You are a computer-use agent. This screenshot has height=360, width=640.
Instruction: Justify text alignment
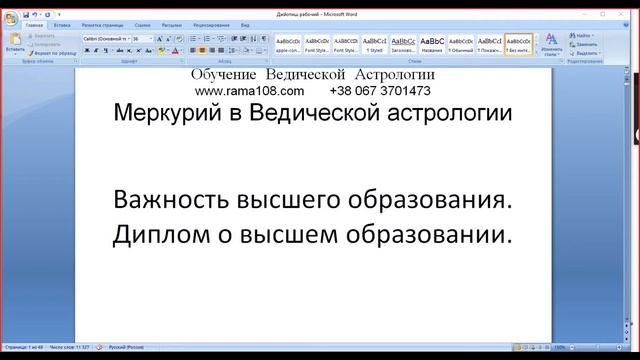pyautogui.click(x=221, y=51)
